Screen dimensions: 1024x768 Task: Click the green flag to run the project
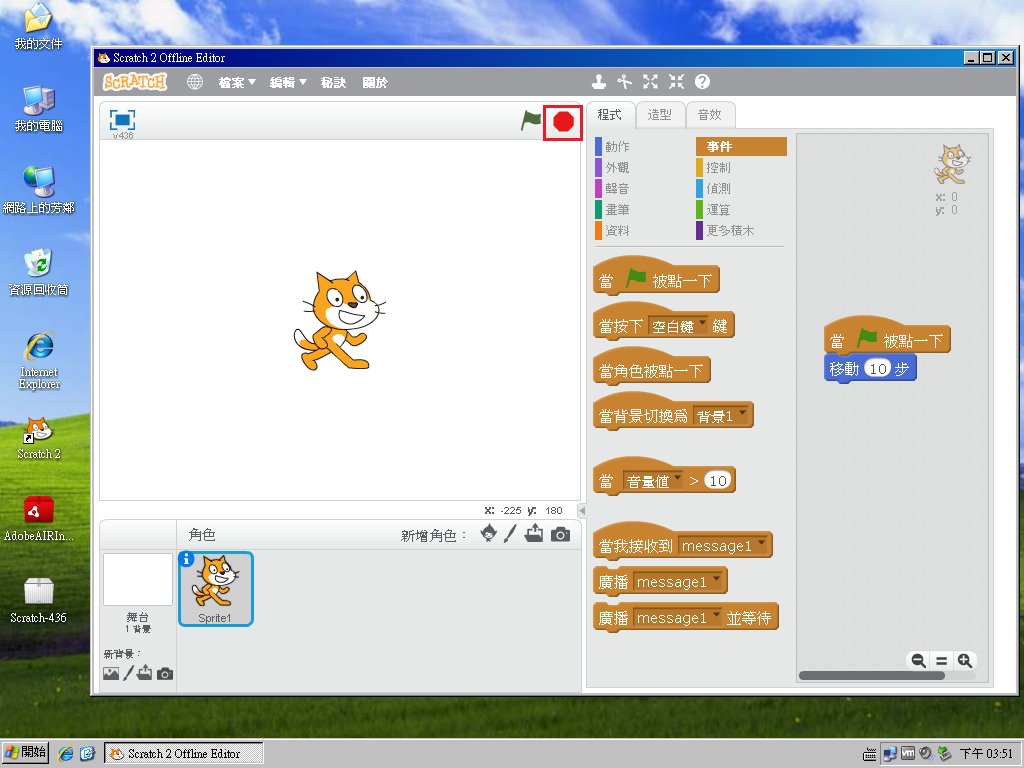click(531, 121)
